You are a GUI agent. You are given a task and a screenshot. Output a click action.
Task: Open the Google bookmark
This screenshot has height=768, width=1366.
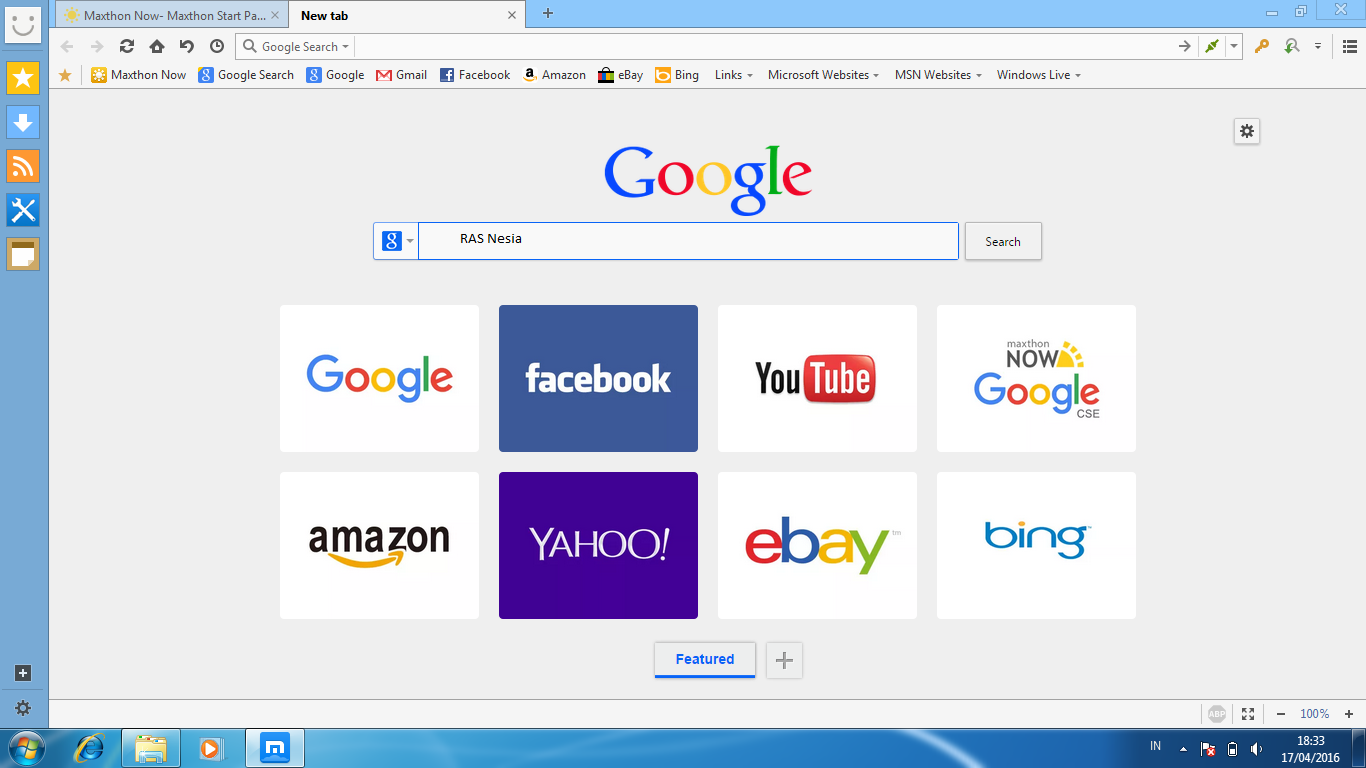[x=335, y=75]
